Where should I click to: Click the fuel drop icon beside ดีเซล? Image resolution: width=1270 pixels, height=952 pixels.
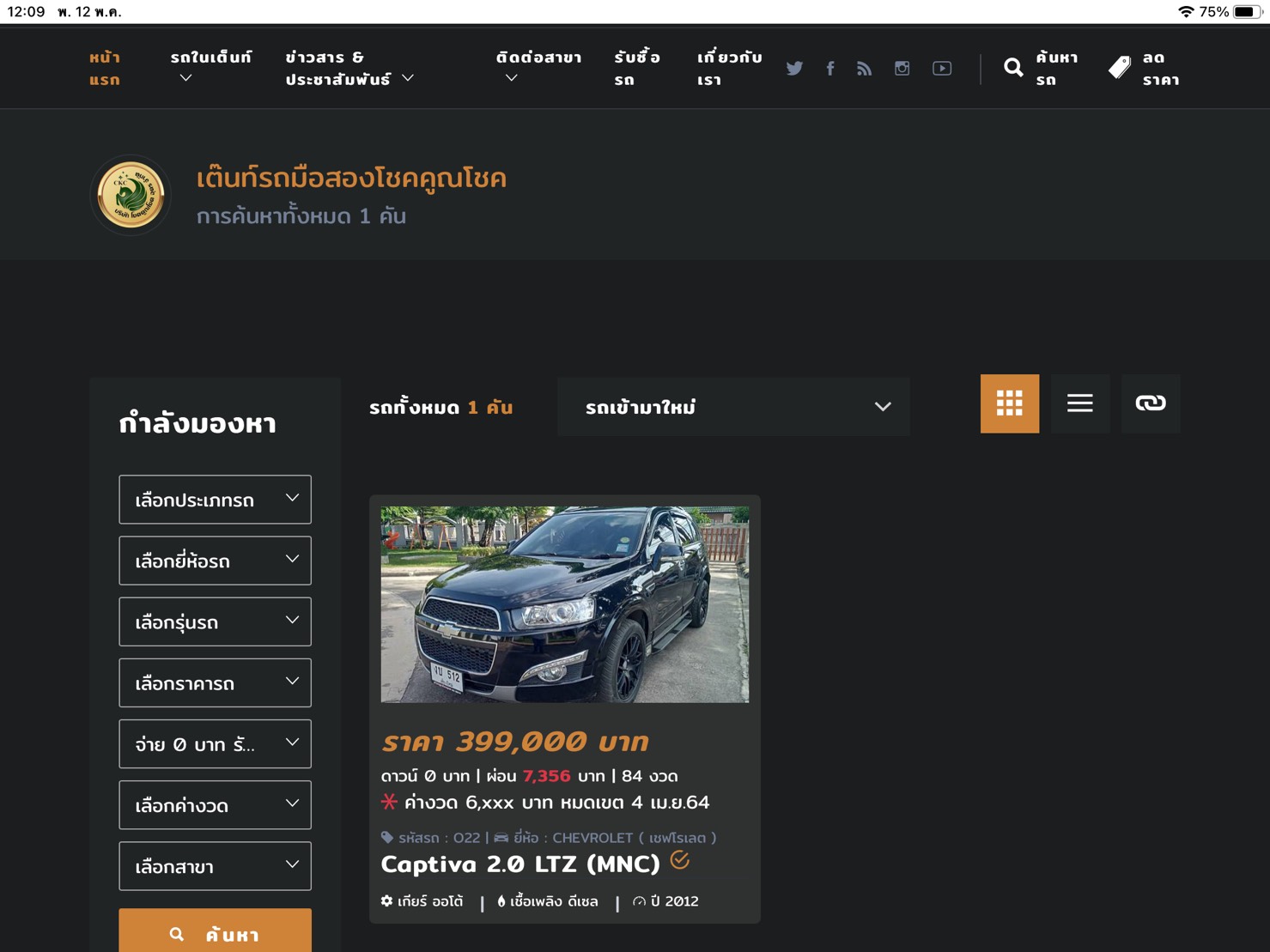pyautogui.click(x=501, y=901)
